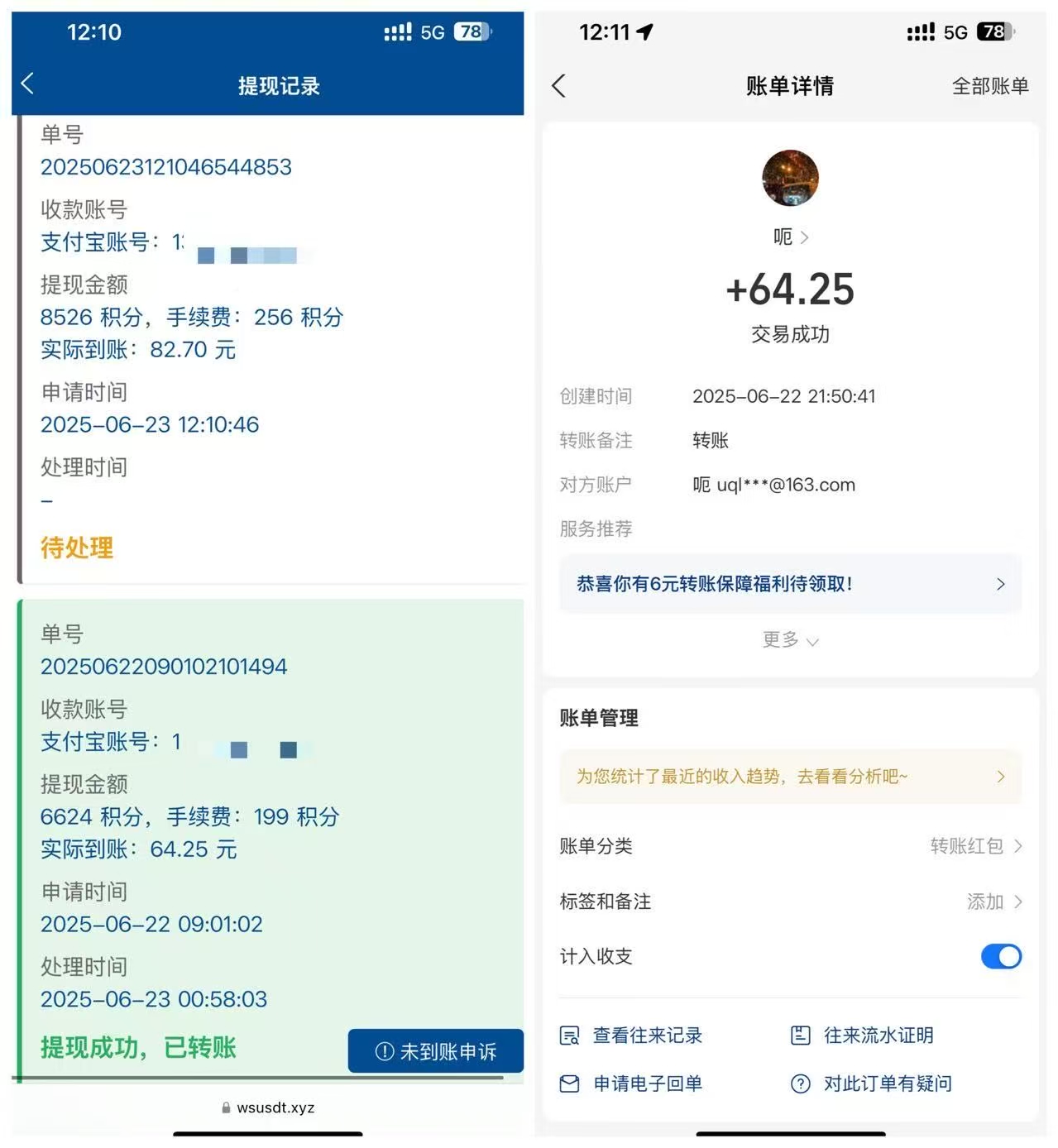Open 往来流水证明 statement proof

862,1036
